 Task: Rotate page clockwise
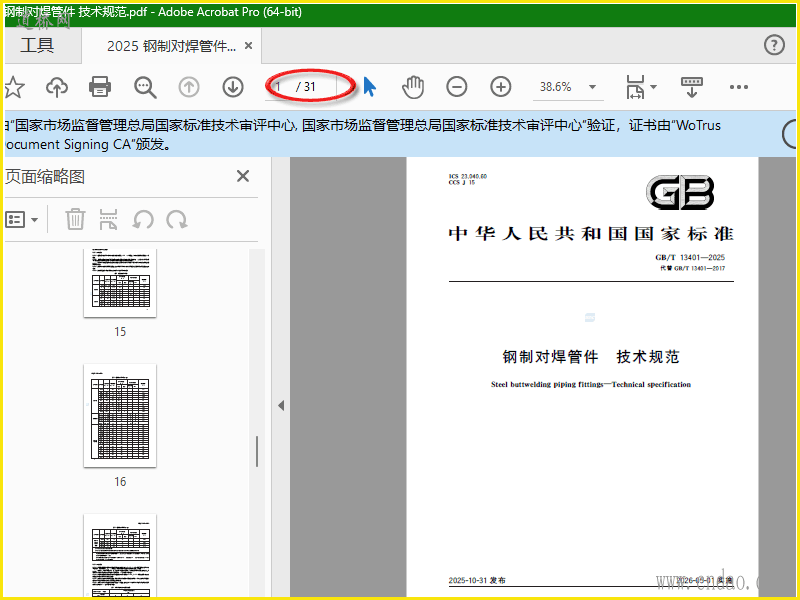pos(177,220)
